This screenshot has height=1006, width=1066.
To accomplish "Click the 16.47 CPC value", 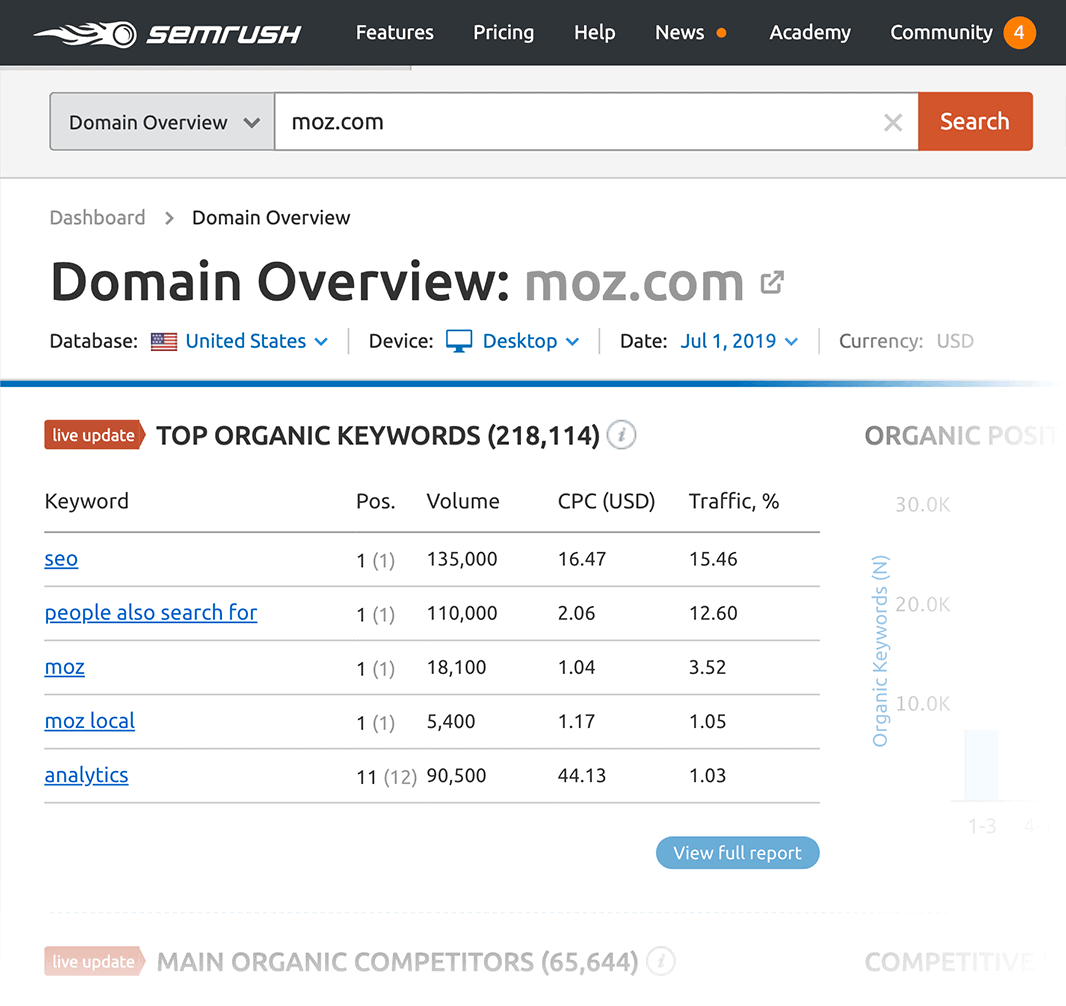I will 582,559.
